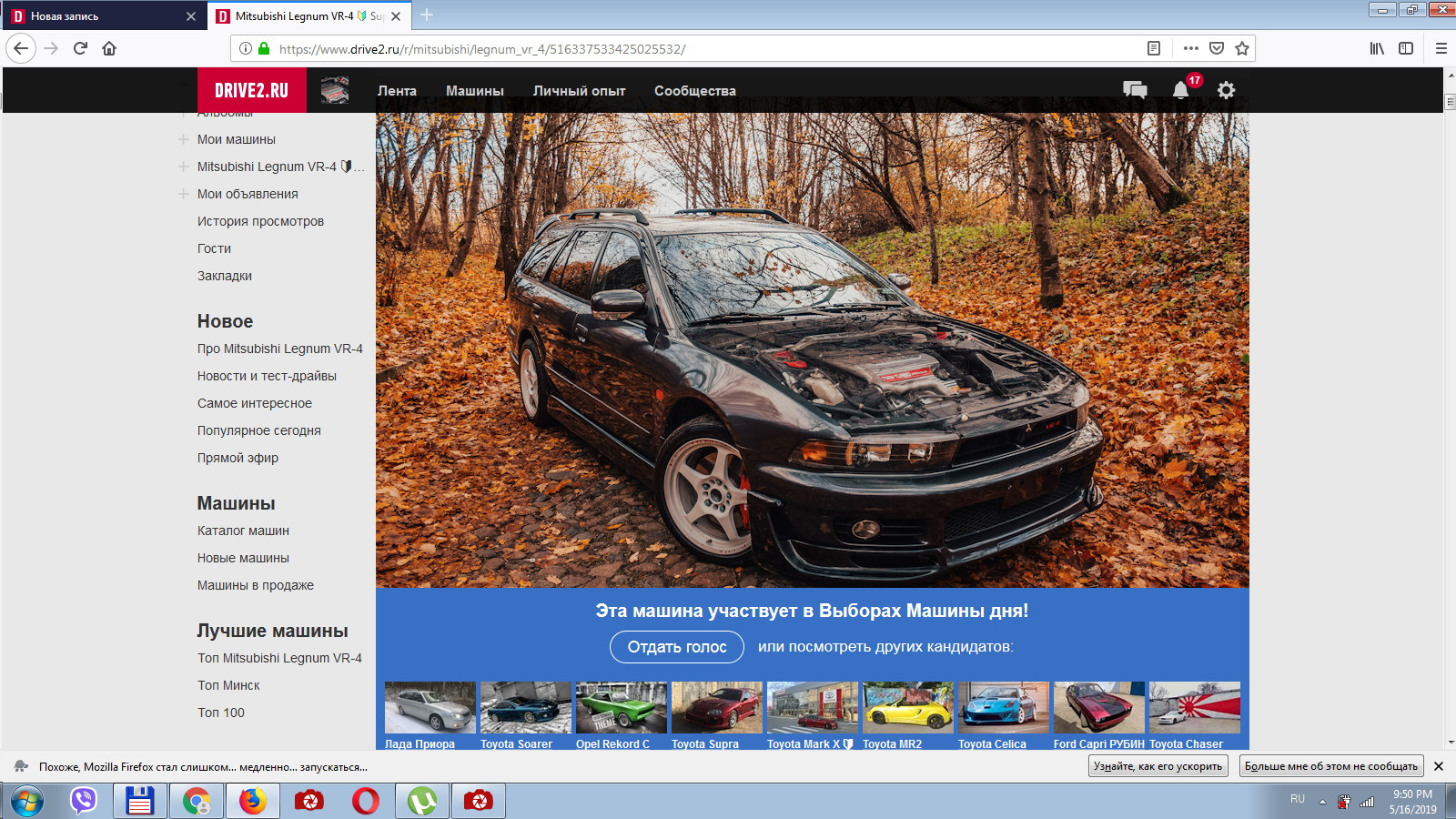The width and height of the screenshot is (1456, 819).
Task: Bookmark this page with the star
Action: (x=1240, y=48)
